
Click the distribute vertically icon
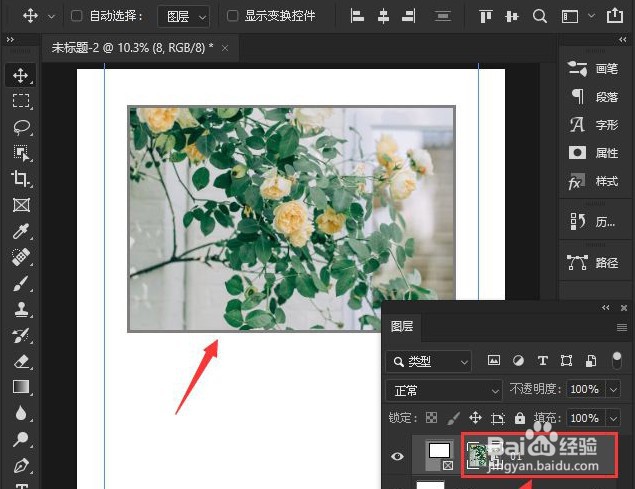443,16
